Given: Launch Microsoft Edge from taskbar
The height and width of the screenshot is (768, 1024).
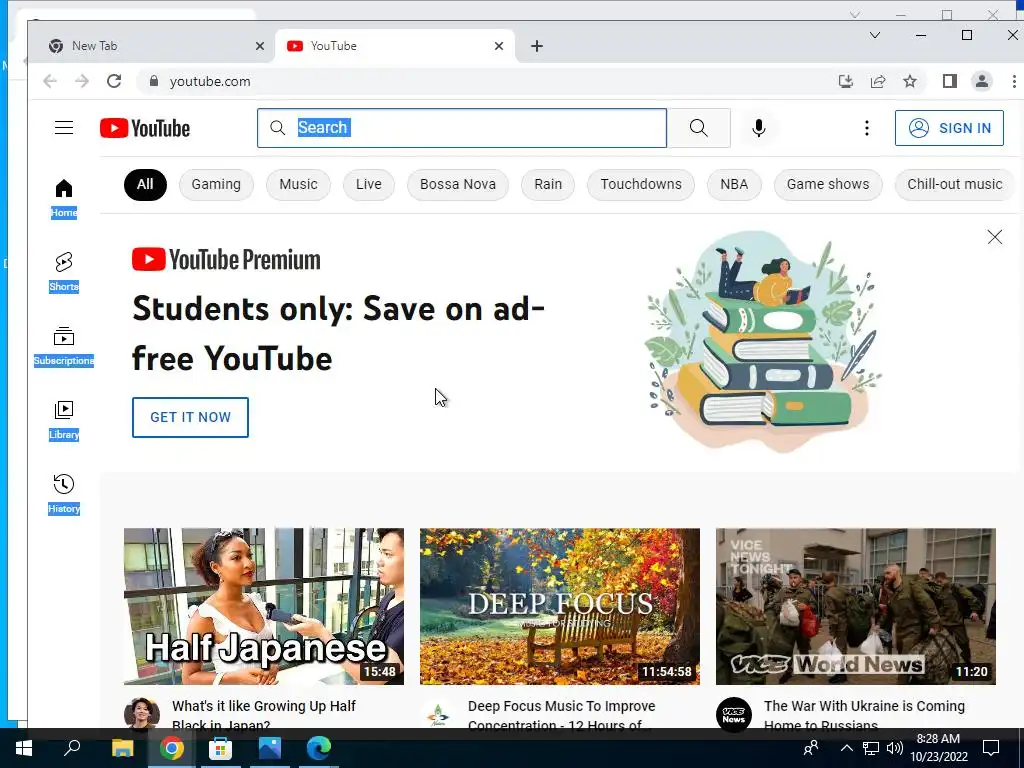Looking at the screenshot, I should 319,748.
